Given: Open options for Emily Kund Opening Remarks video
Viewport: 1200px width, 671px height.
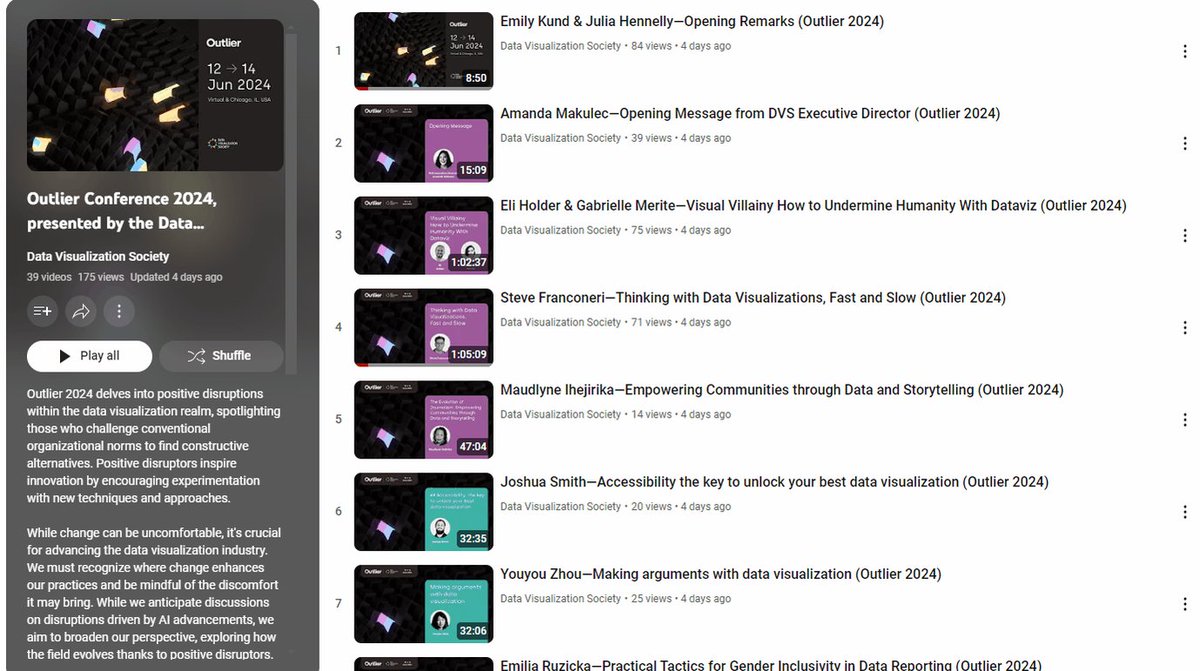Looking at the screenshot, I should (x=1185, y=52).
